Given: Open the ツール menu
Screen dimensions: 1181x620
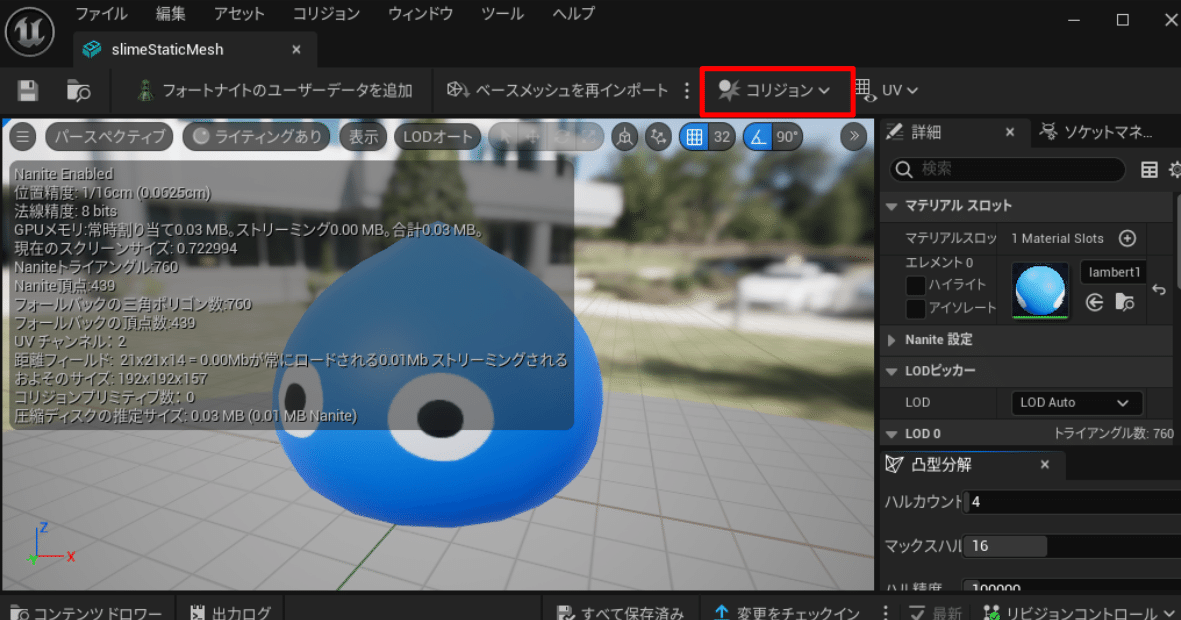Looking at the screenshot, I should coord(502,14).
